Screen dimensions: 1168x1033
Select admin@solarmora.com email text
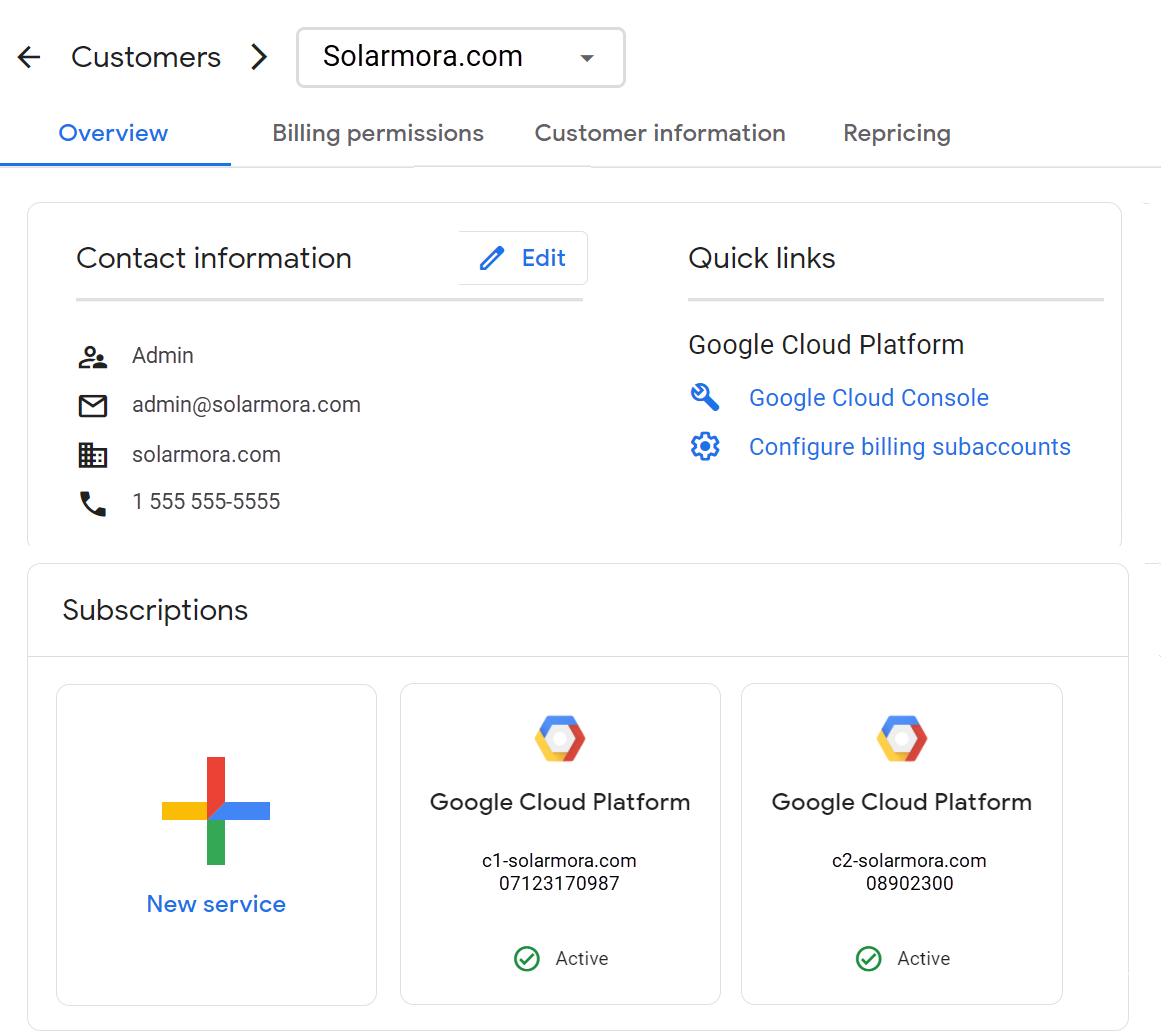pos(247,405)
